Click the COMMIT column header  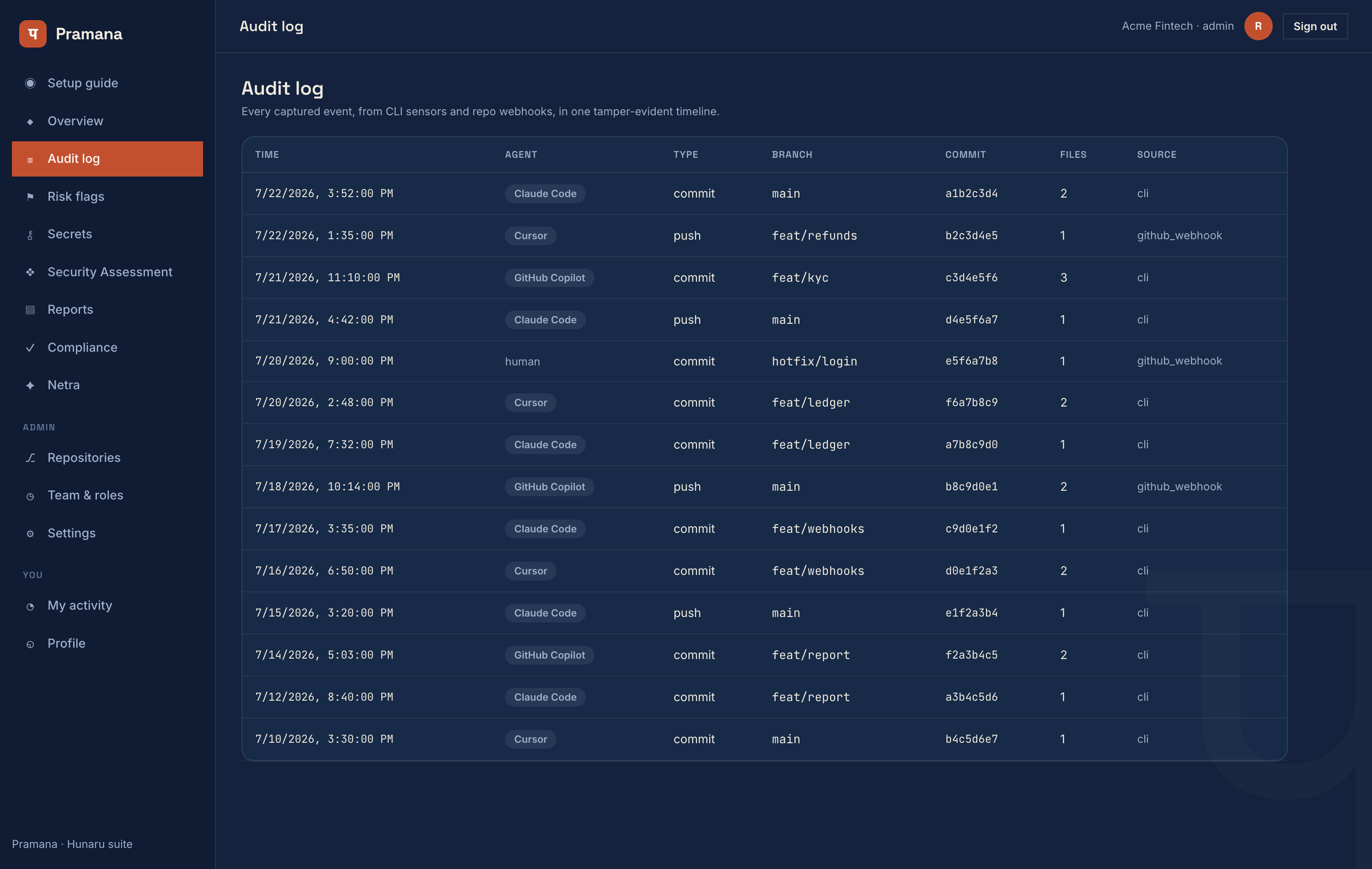[965, 155]
